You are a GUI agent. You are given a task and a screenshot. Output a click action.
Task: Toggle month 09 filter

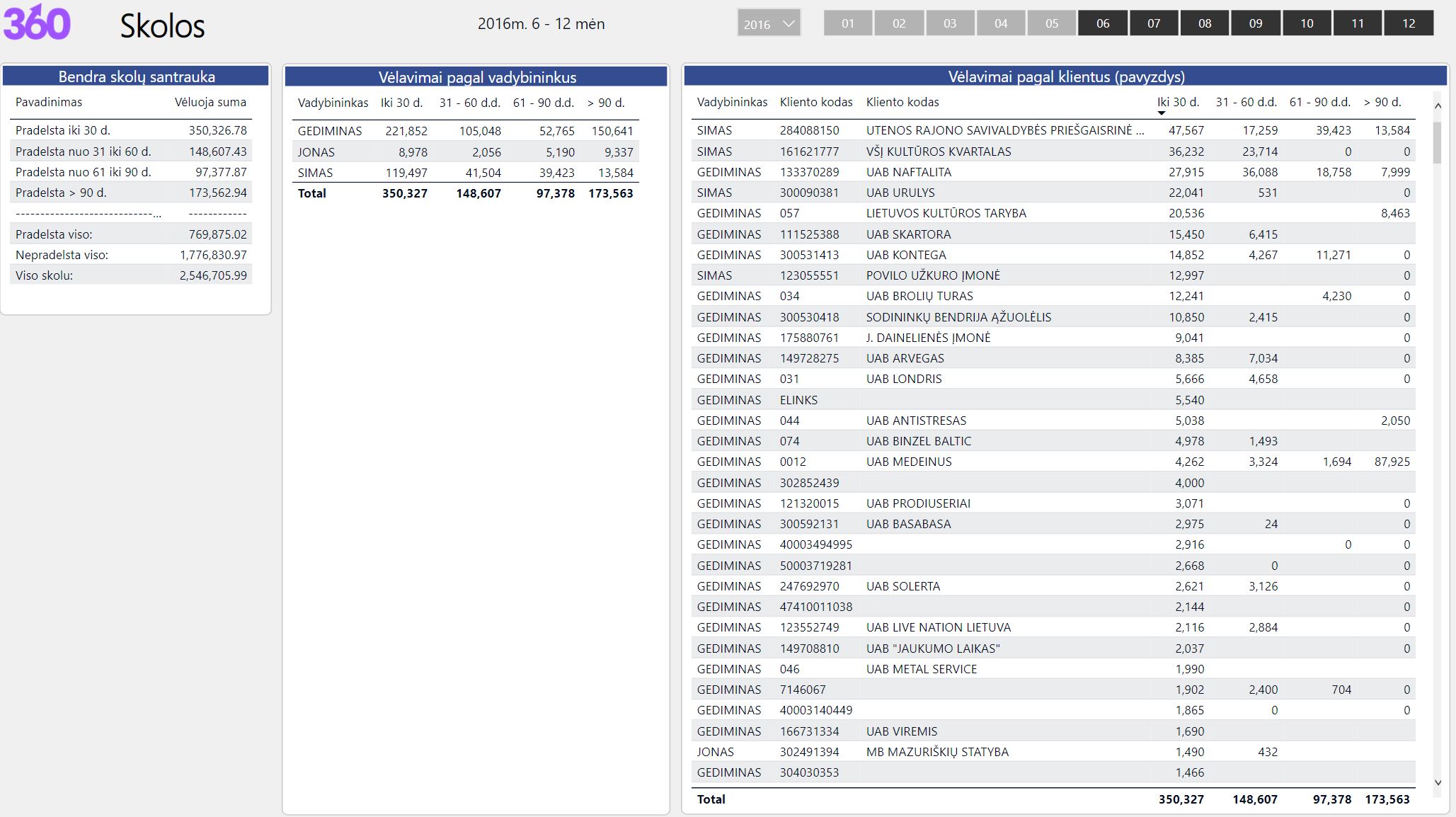tap(1256, 23)
